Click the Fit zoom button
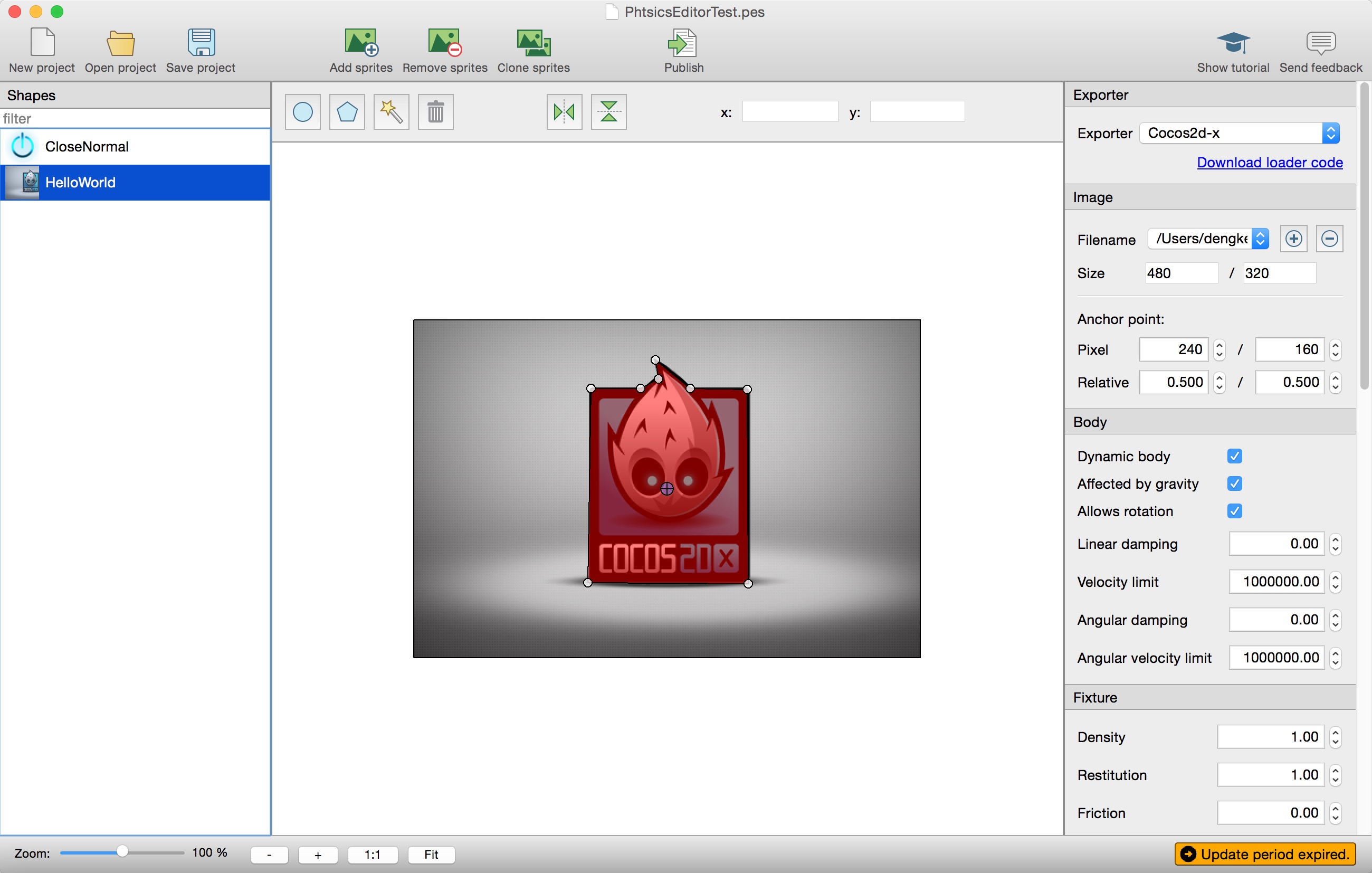The height and width of the screenshot is (873, 1372). (x=431, y=854)
